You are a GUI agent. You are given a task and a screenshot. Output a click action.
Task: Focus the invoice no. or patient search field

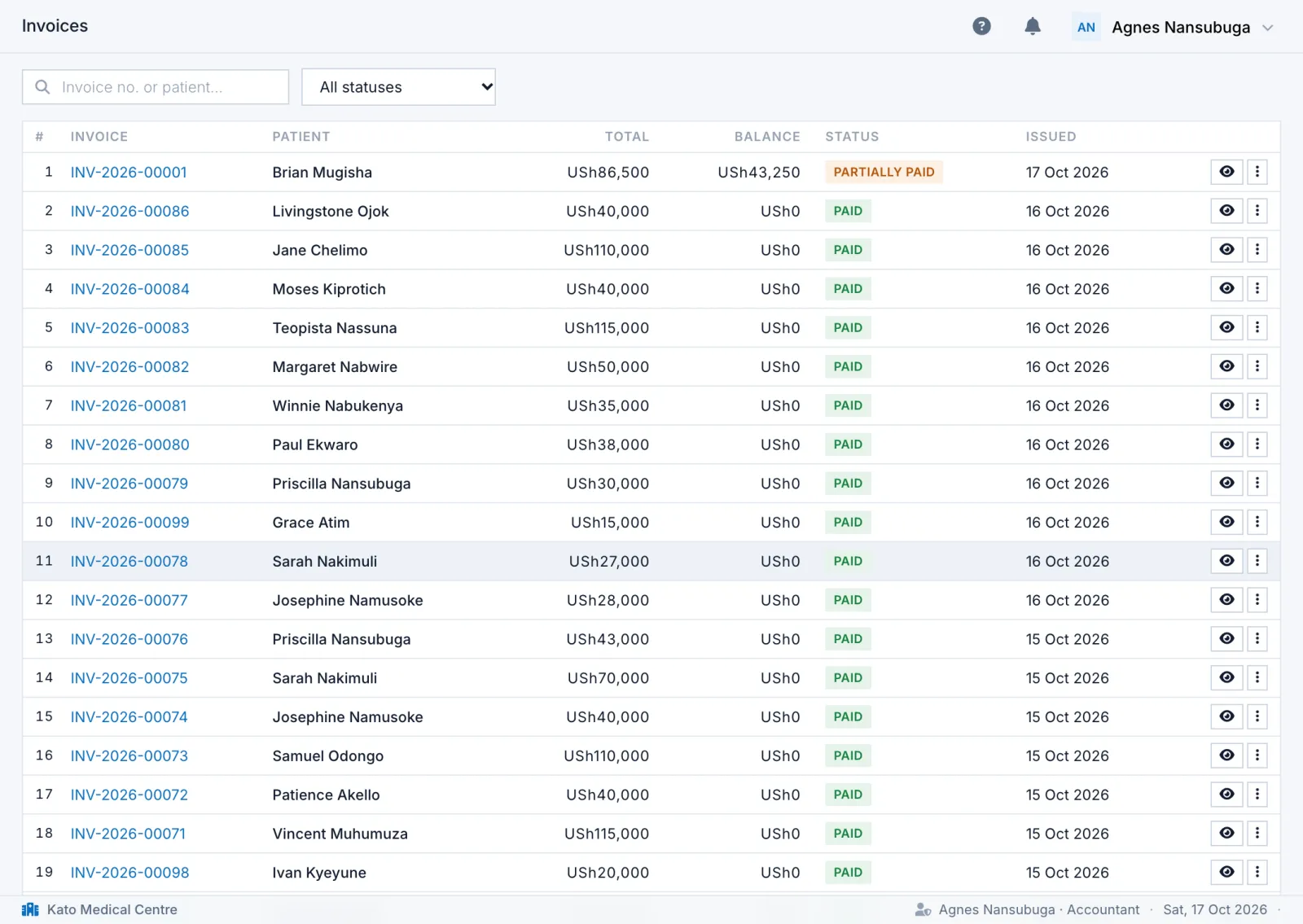[x=156, y=87]
